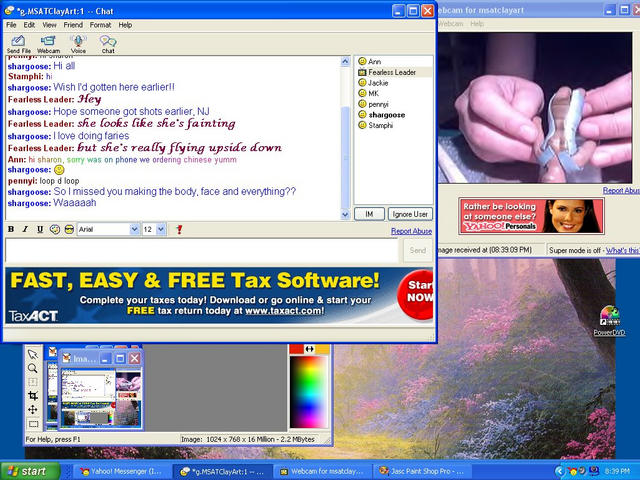Select Fearless Leader in the user list
640x480 pixels.
click(392, 72)
